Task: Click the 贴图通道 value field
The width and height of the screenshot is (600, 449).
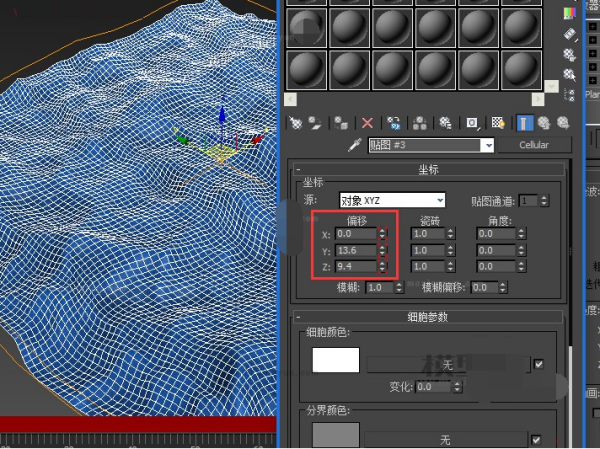Action: 528,201
